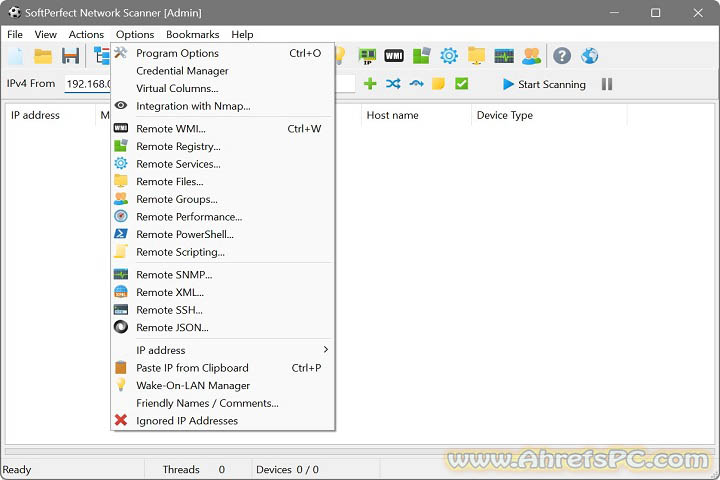Select Remote WMI menu item
This screenshot has width=720, height=480.
(x=223, y=129)
